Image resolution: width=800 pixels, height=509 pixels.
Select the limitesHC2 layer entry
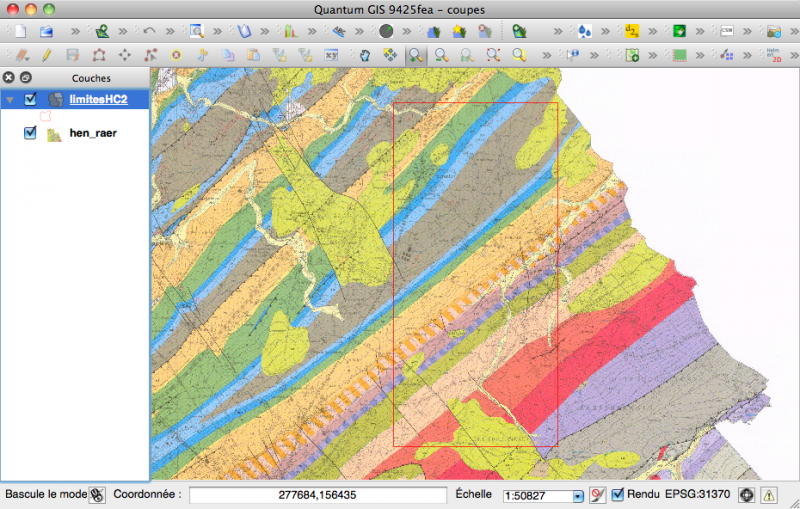(x=98, y=99)
